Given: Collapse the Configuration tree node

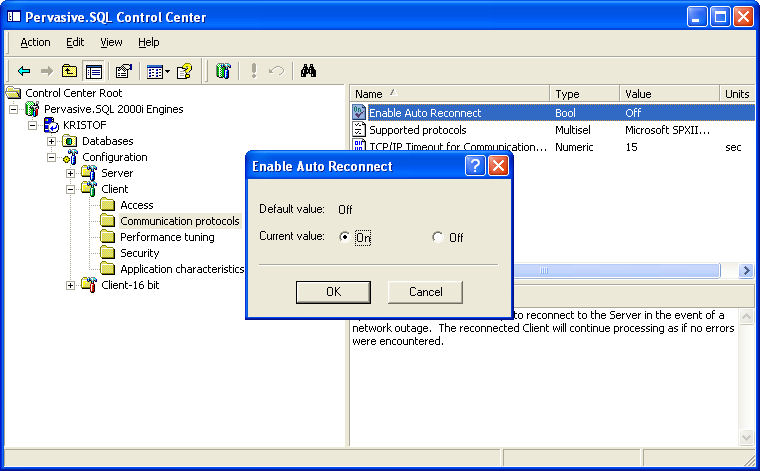Looking at the screenshot, I should tap(51, 157).
